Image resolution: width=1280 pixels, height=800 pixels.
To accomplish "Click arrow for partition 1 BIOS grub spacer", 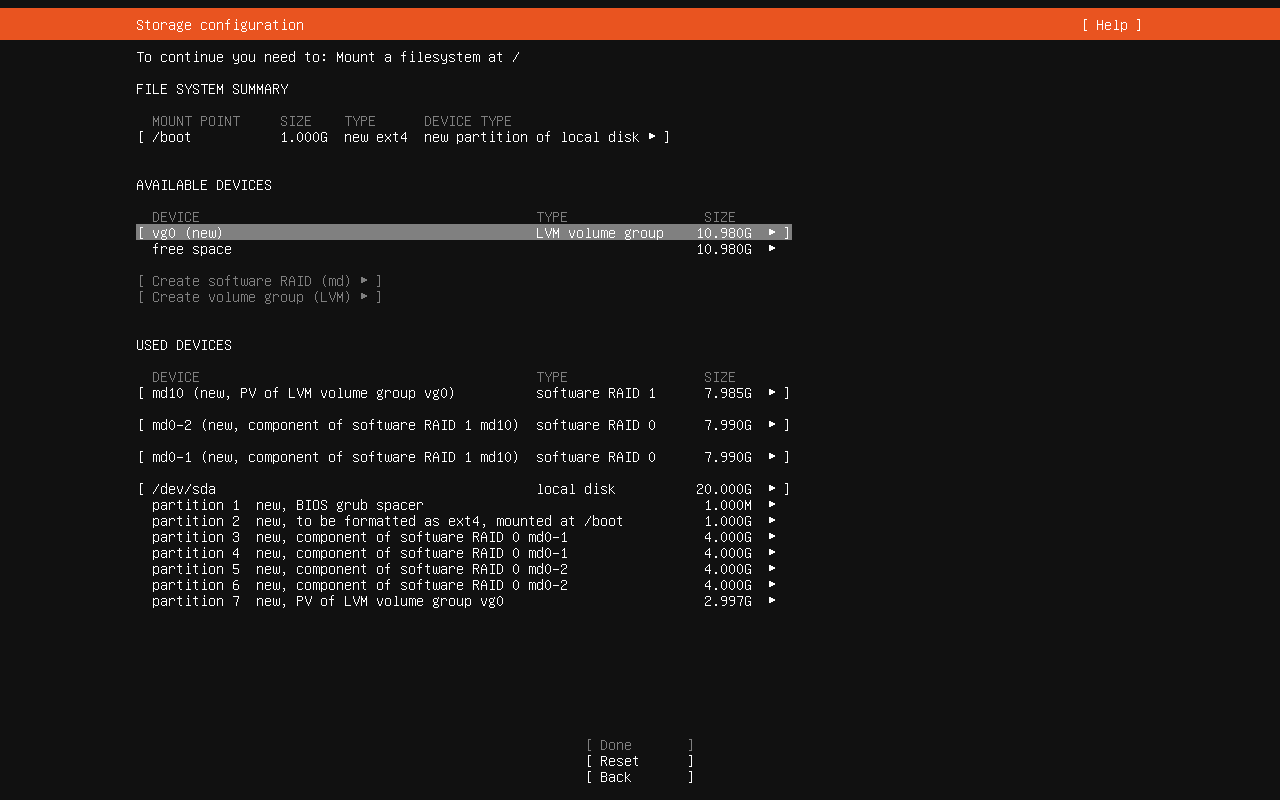I will 771,505.
